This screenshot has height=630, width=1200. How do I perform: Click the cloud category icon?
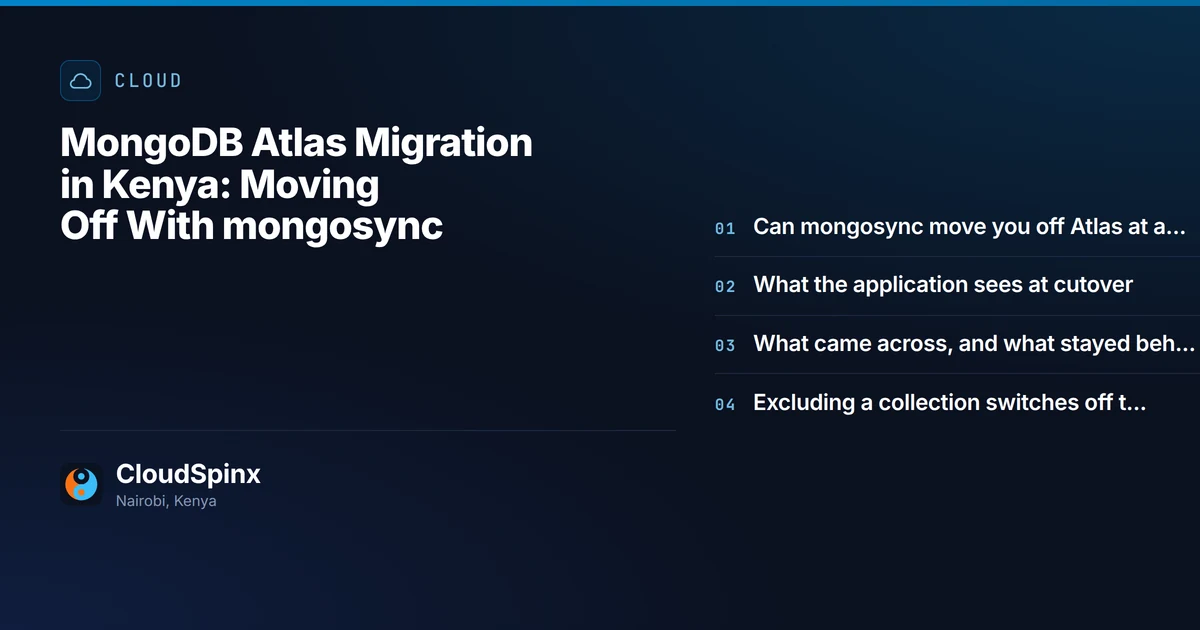(x=80, y=80)
